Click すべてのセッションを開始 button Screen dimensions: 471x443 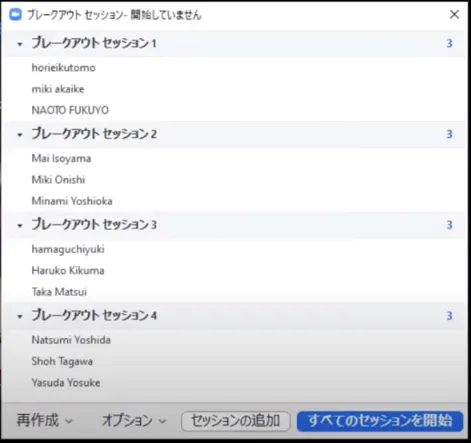[x=380, y=421]
